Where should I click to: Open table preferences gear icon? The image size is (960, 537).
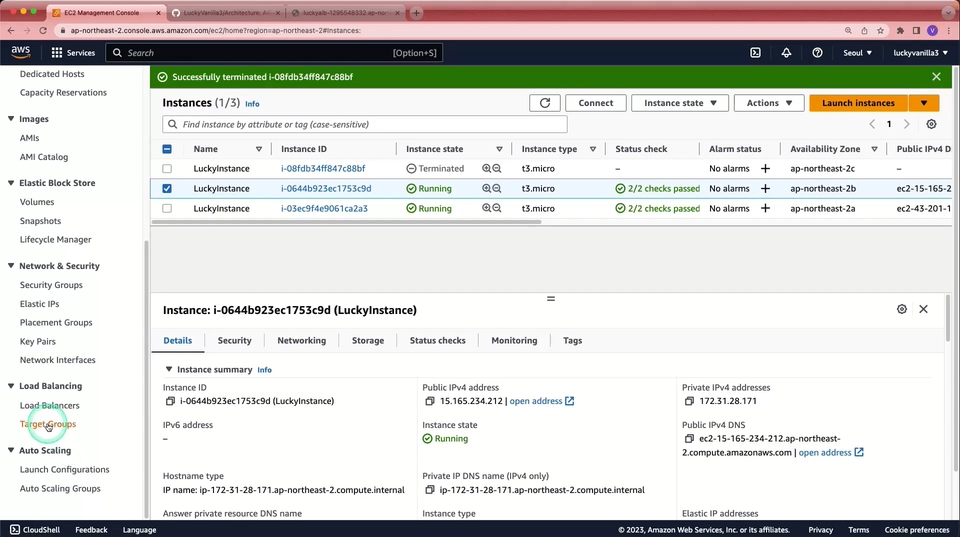click(x=931, y=124)
